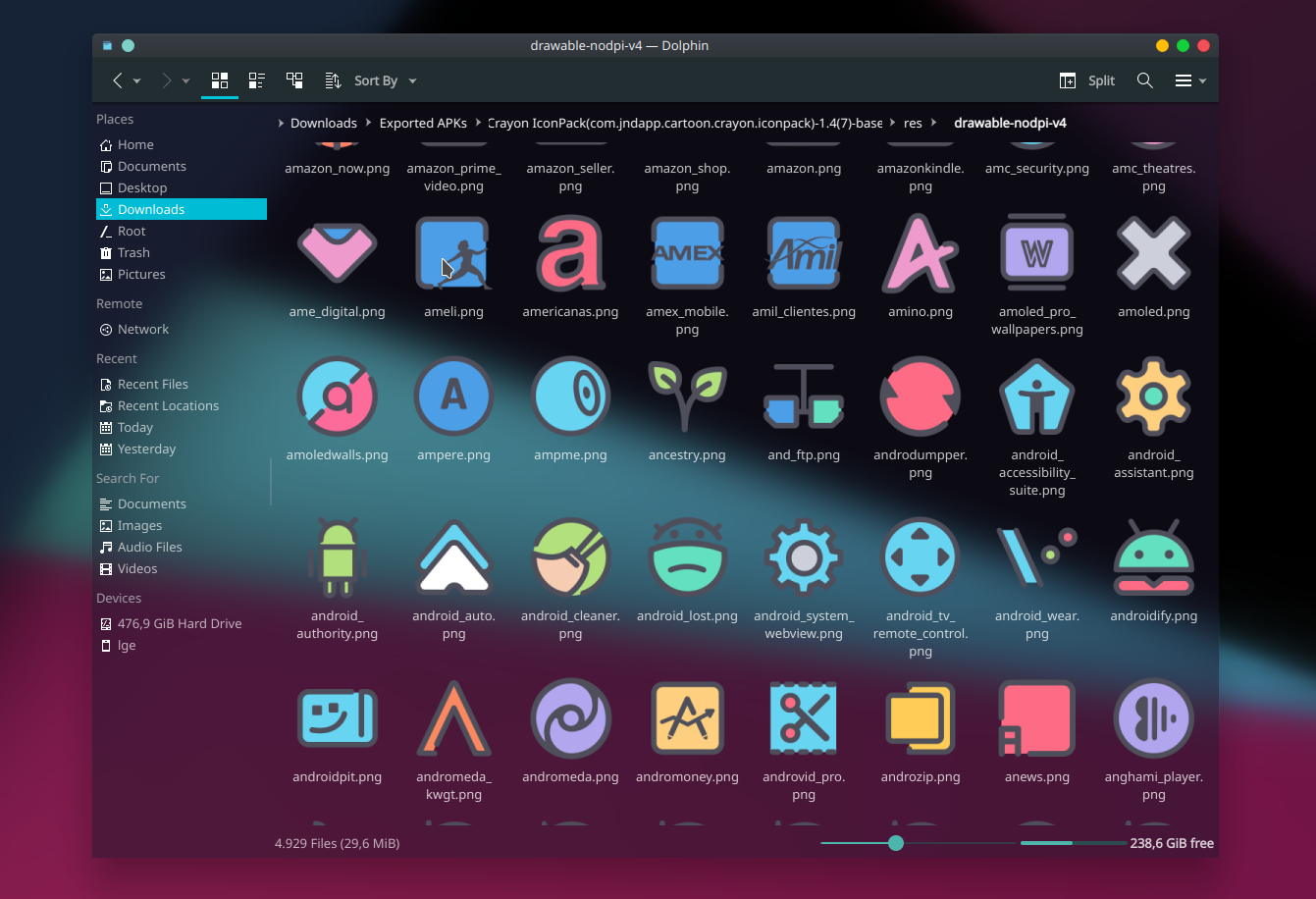1316x899 pixels.
Task: Click the Crayon IconPack breadcrumb
Action: click(685, 123)
